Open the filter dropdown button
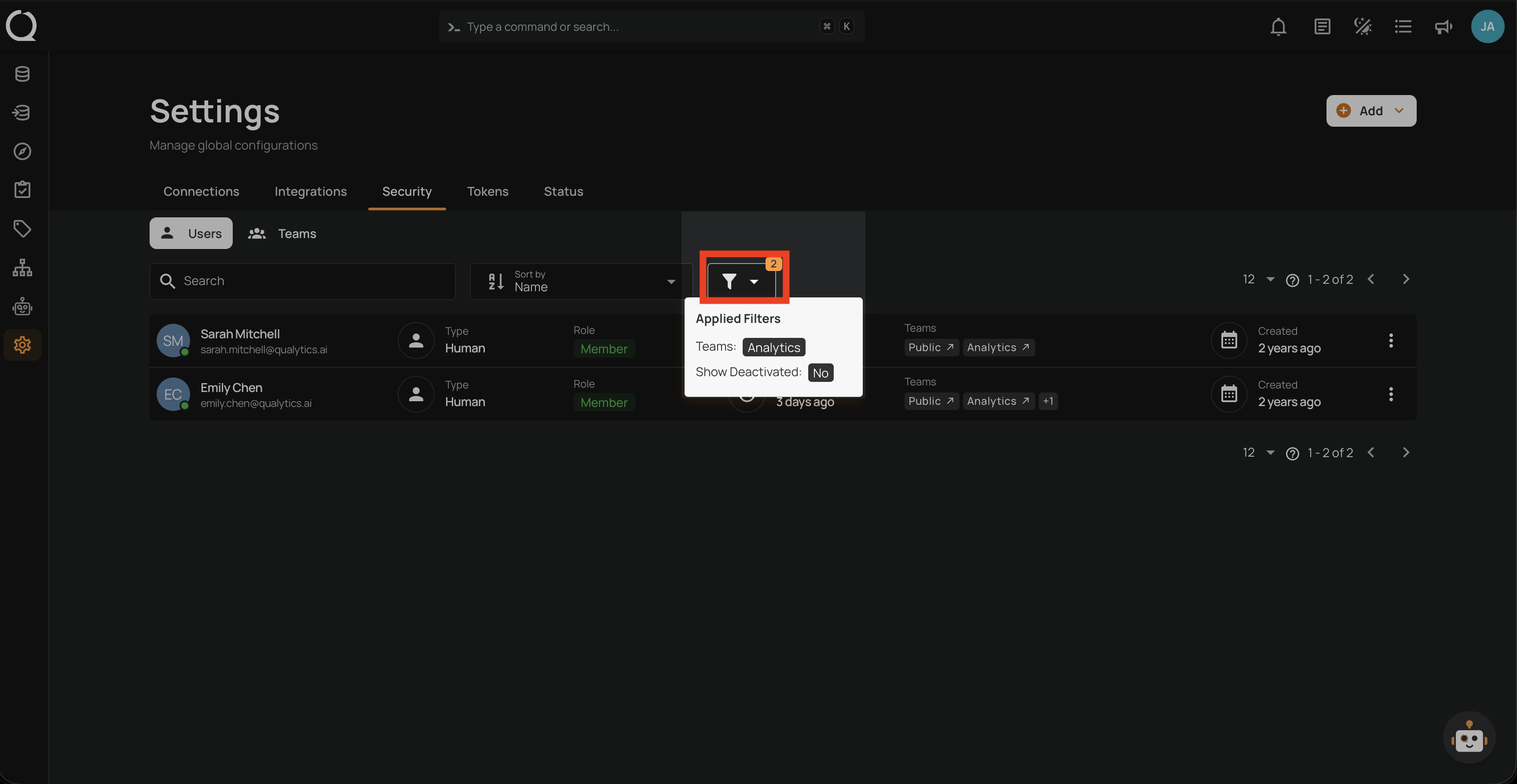 coord(741,281)
